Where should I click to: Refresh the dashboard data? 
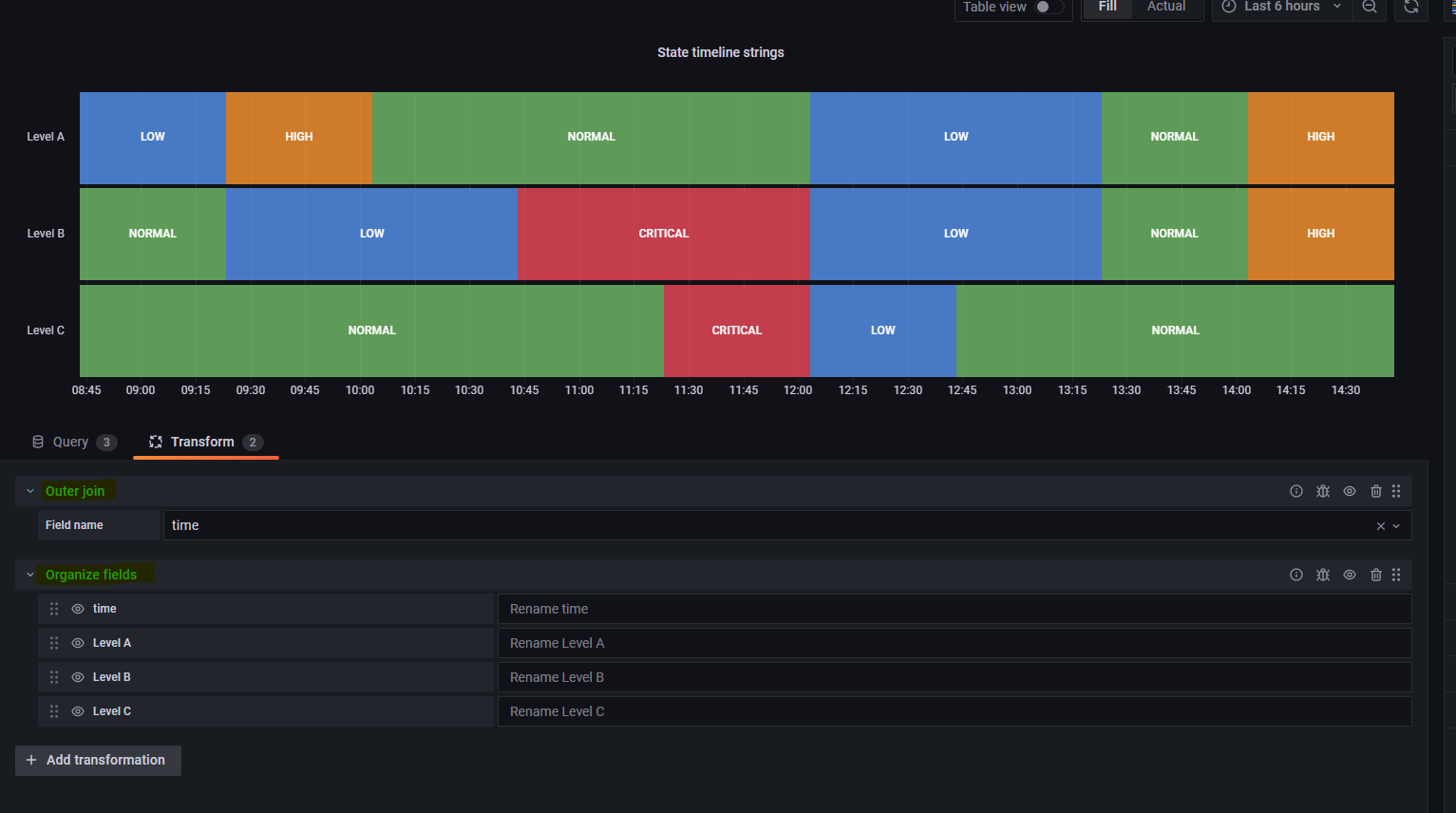(x=1411, y=8)
